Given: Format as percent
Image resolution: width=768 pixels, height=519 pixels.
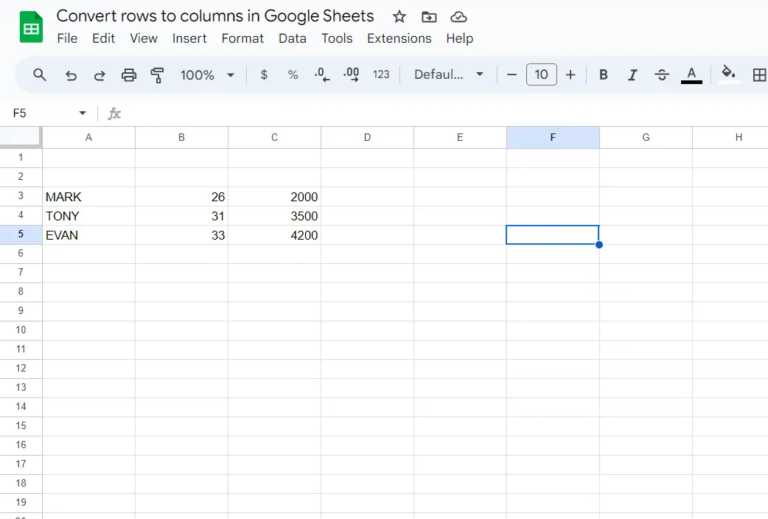Looking at the screenshot, I should 293,75.
